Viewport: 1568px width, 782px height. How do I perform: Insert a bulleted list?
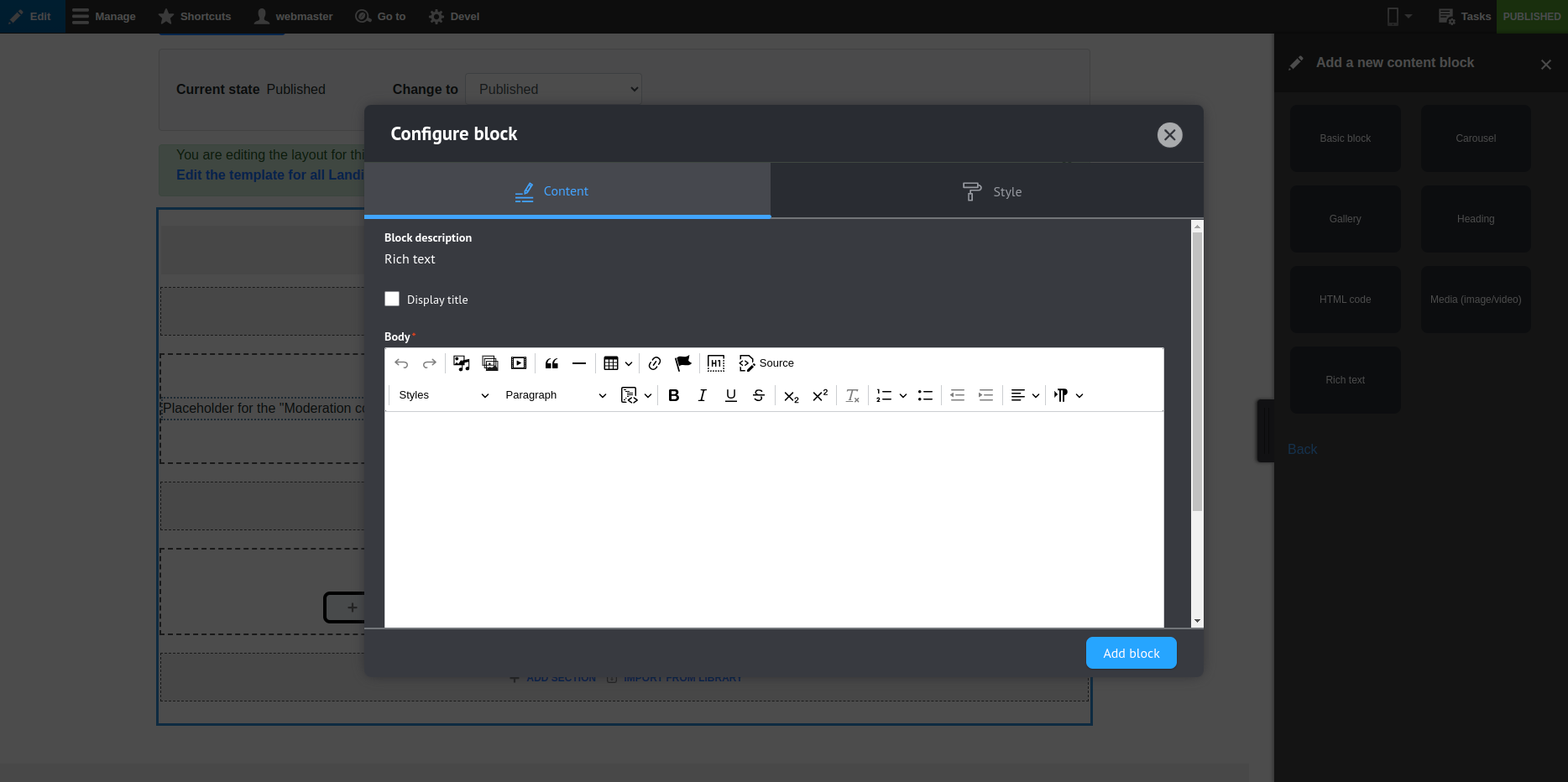point(925,395)
